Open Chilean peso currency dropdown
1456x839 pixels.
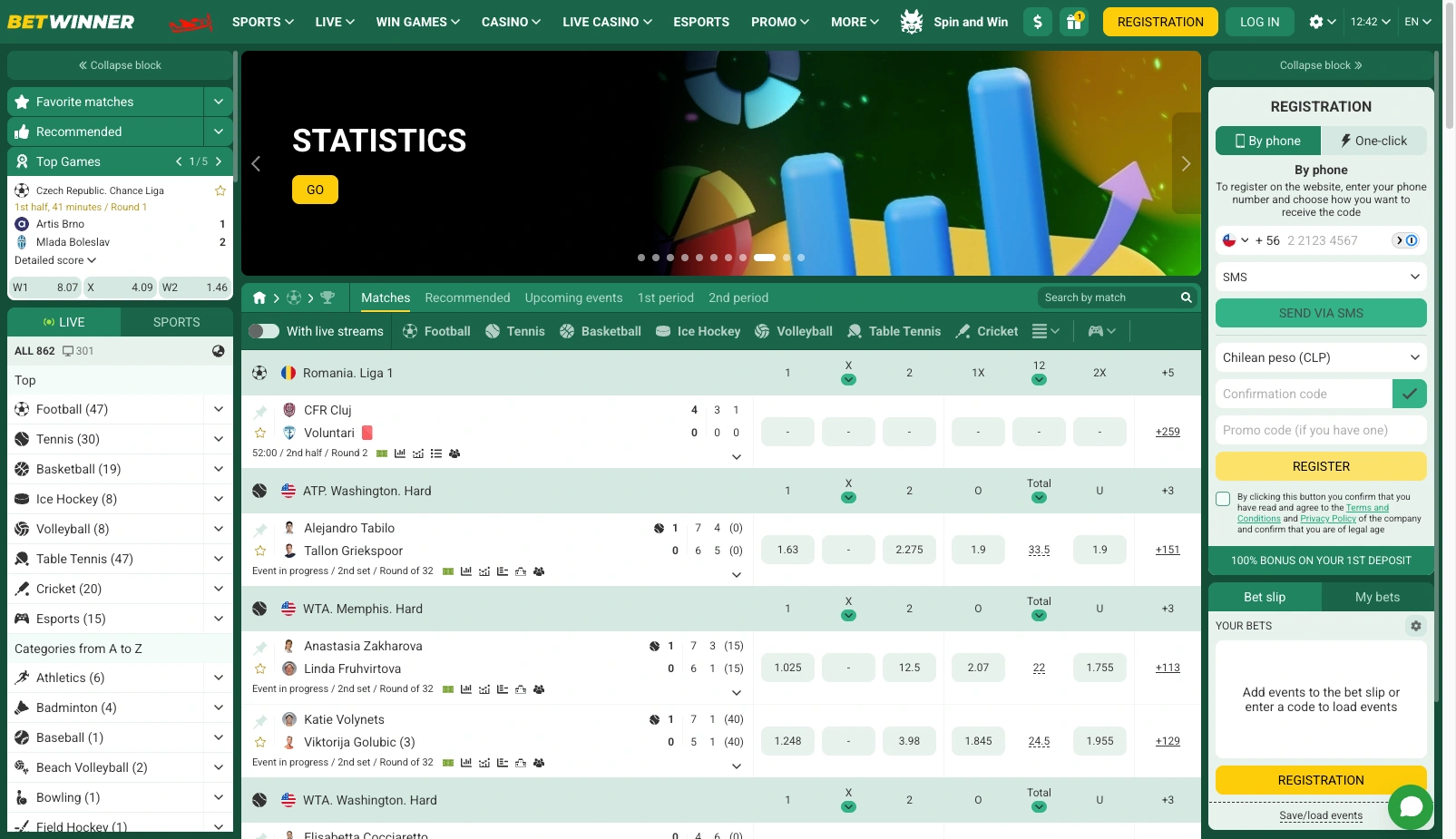click(1321, 357)
